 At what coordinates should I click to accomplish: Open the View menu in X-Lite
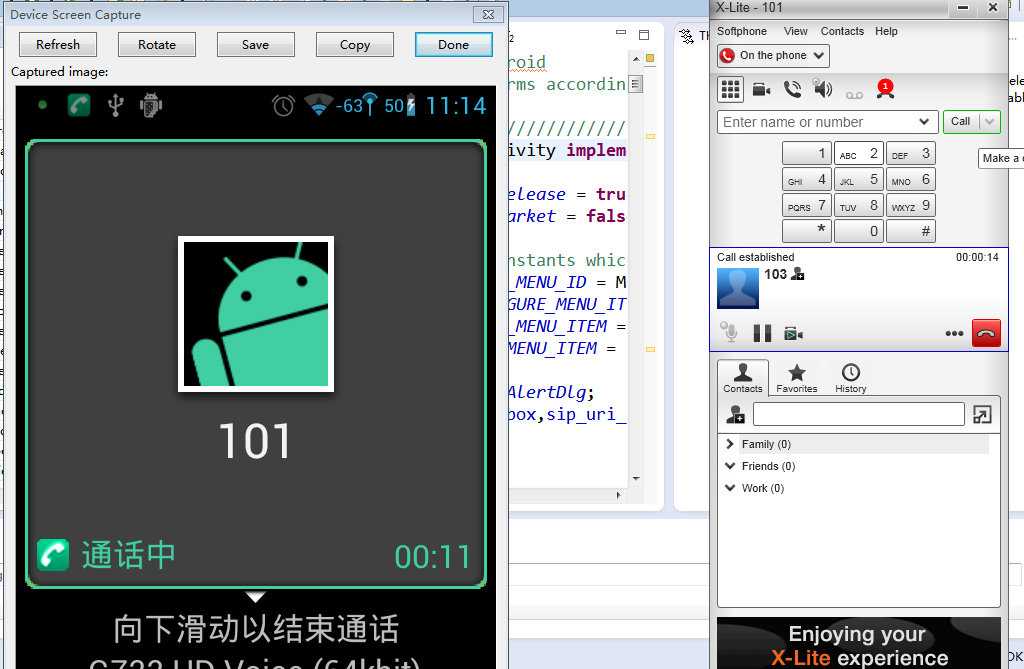795,31
